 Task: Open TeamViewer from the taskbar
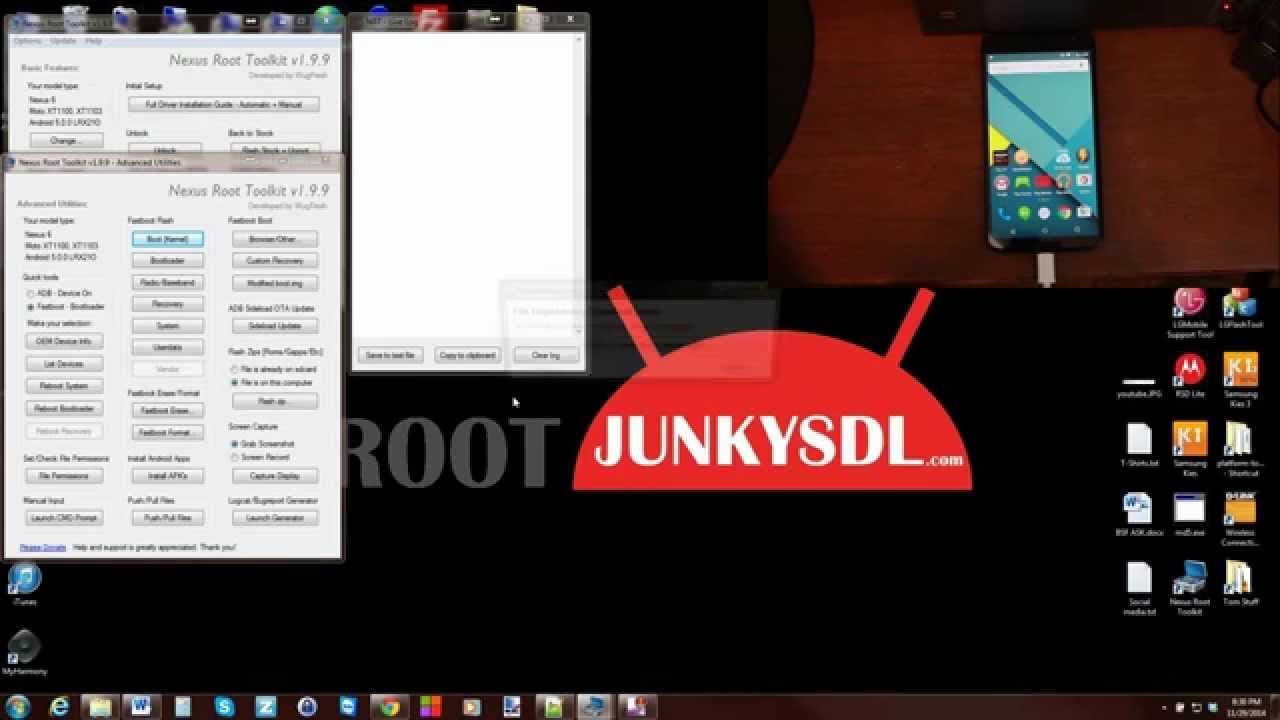pyautogui.click(x=348, y=707)
